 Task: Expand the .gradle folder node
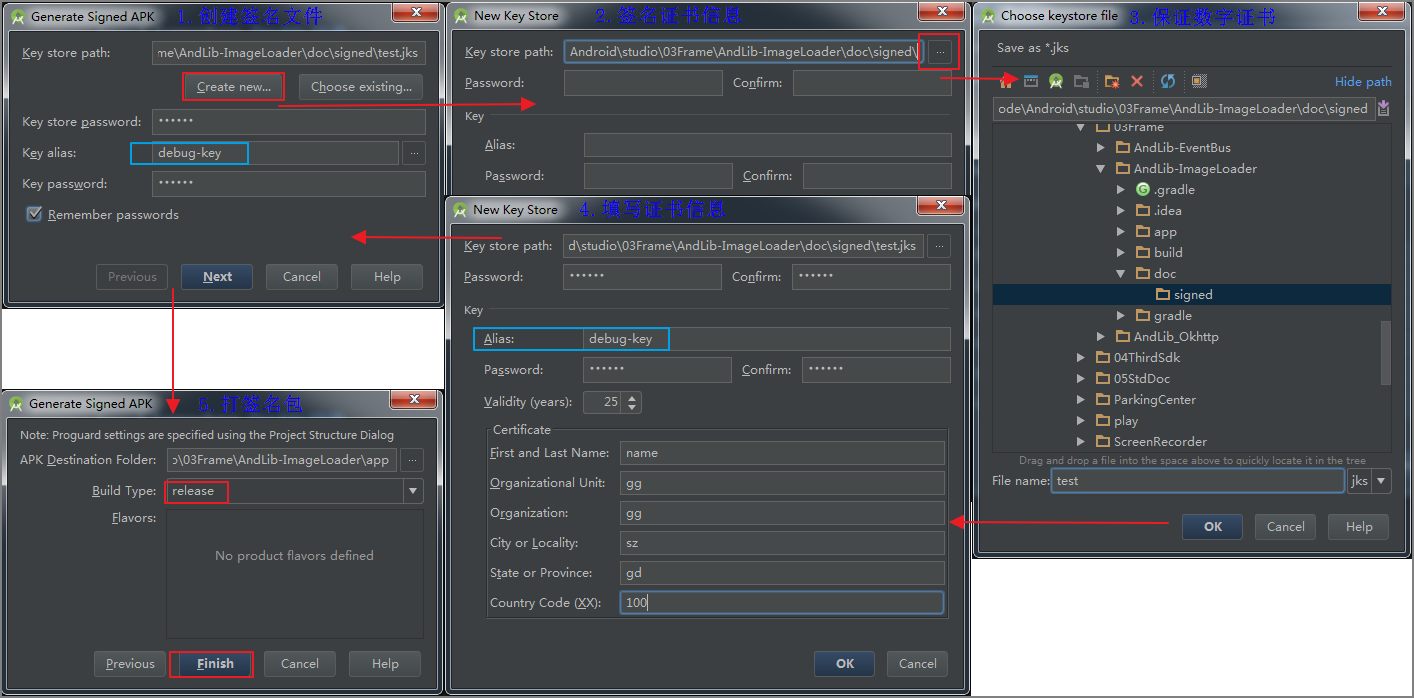pyautogui.click(x=1121, y=190)
